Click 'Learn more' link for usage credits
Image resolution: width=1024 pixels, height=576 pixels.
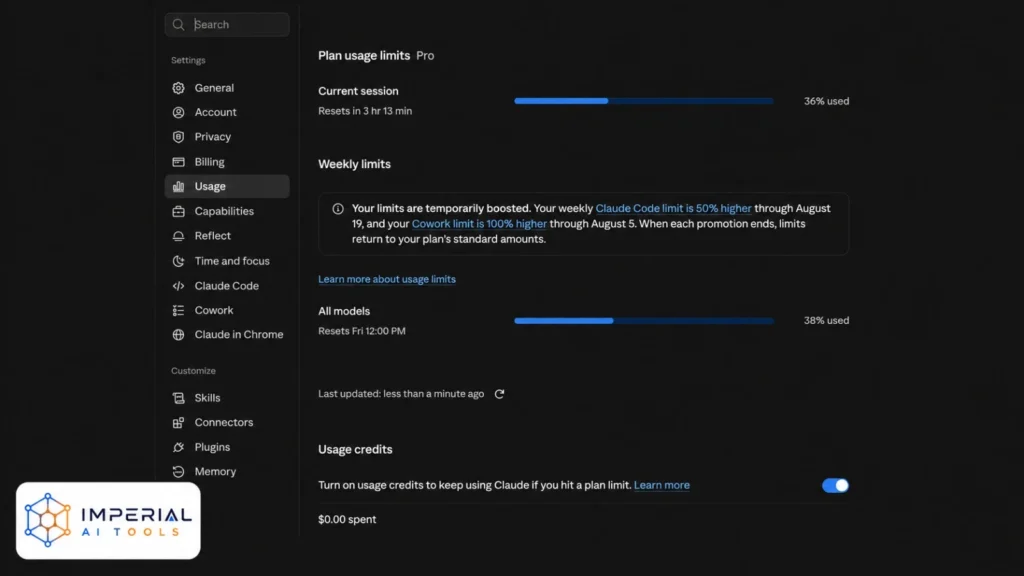click(662, 485)
